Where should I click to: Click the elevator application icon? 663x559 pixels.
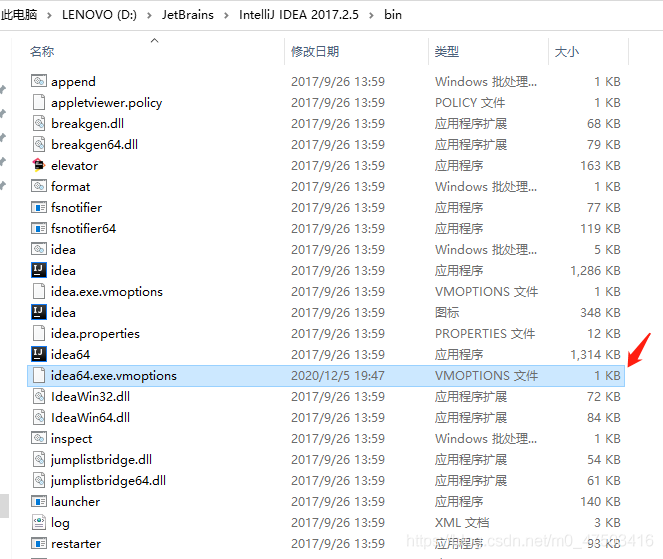click(39, 165)
